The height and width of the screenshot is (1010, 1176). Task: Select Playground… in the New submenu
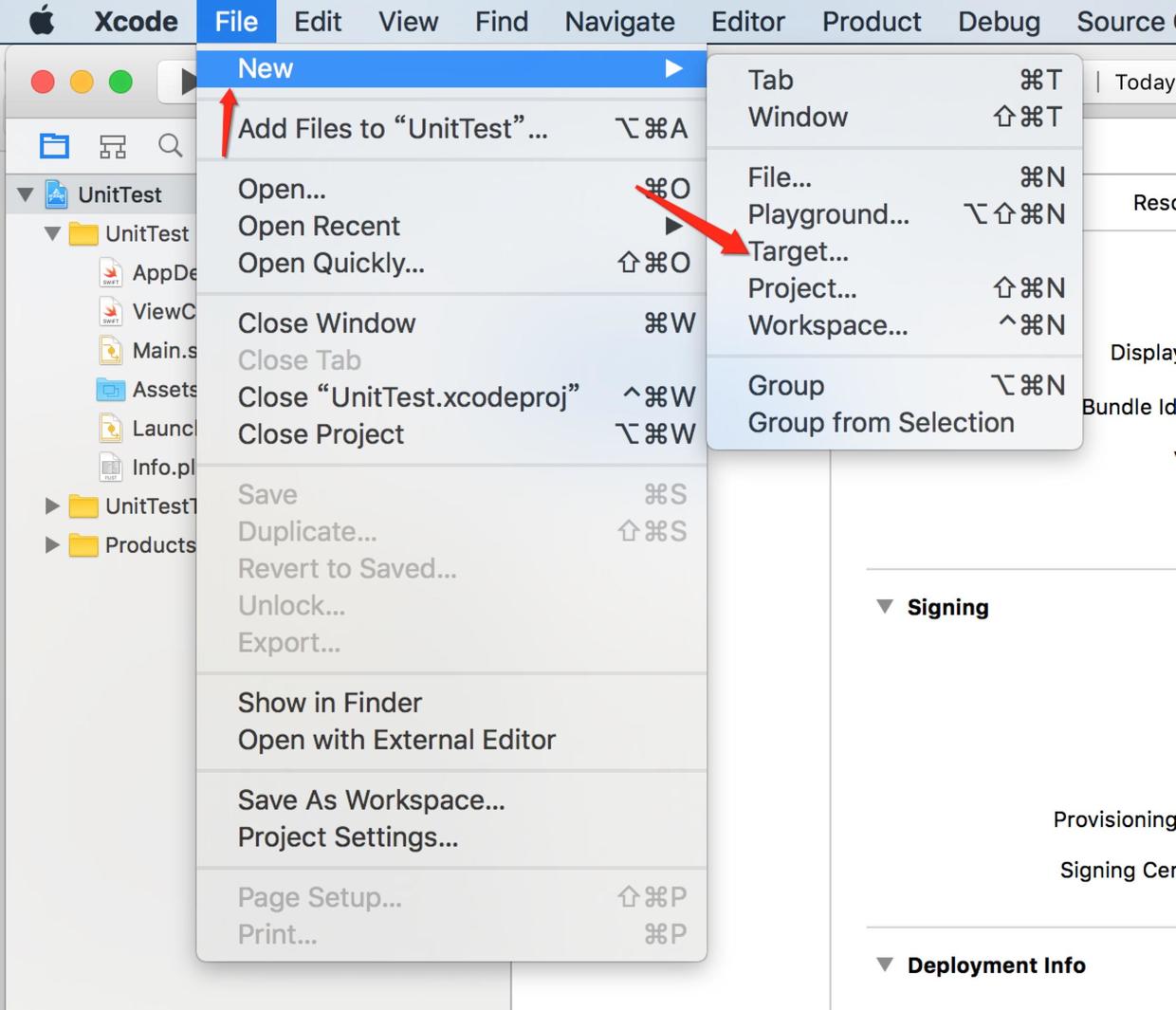pyautogui.click(x=828, y=214)
